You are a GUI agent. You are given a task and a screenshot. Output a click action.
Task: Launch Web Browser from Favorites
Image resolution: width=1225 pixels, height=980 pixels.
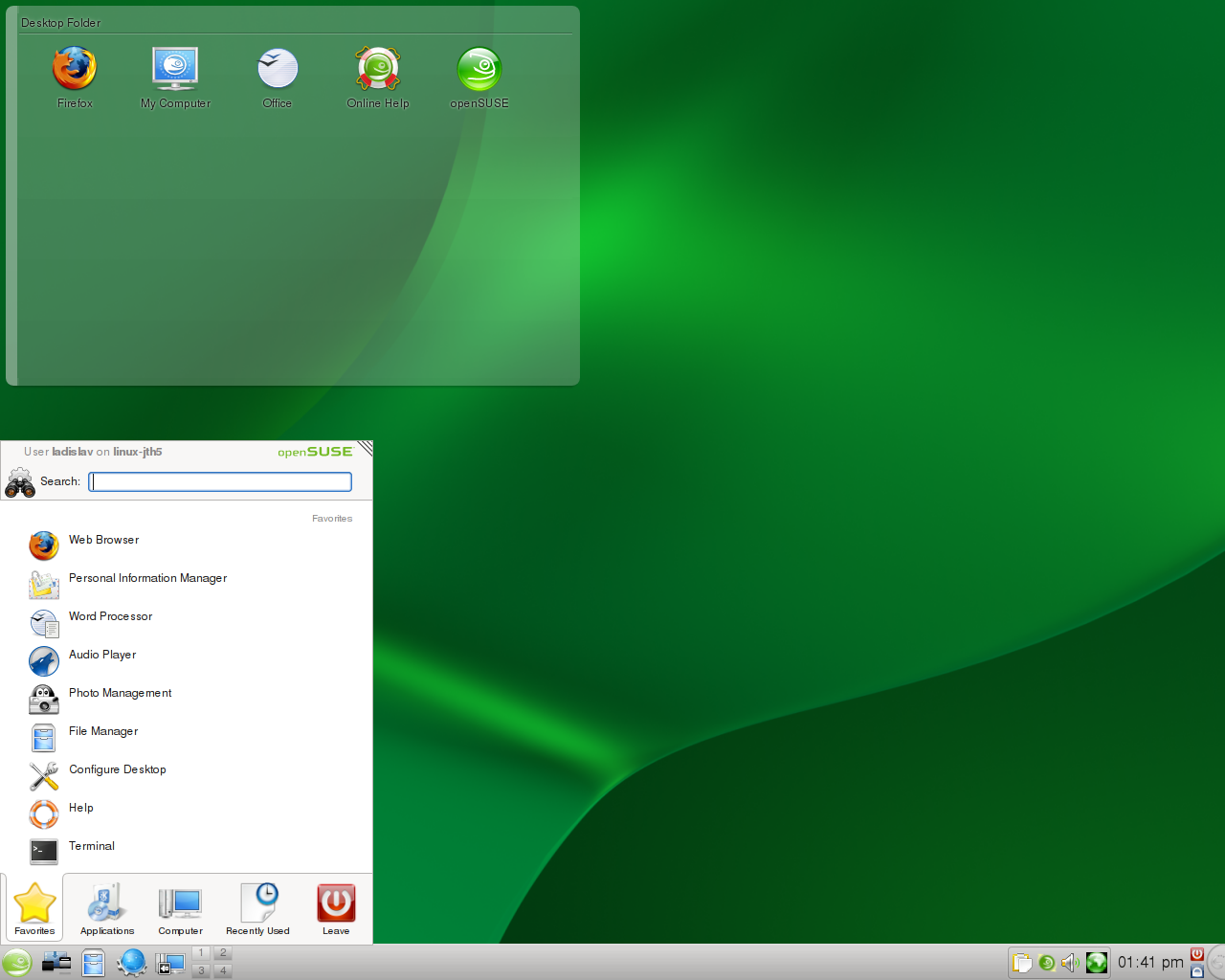click(x=187, y=546)
